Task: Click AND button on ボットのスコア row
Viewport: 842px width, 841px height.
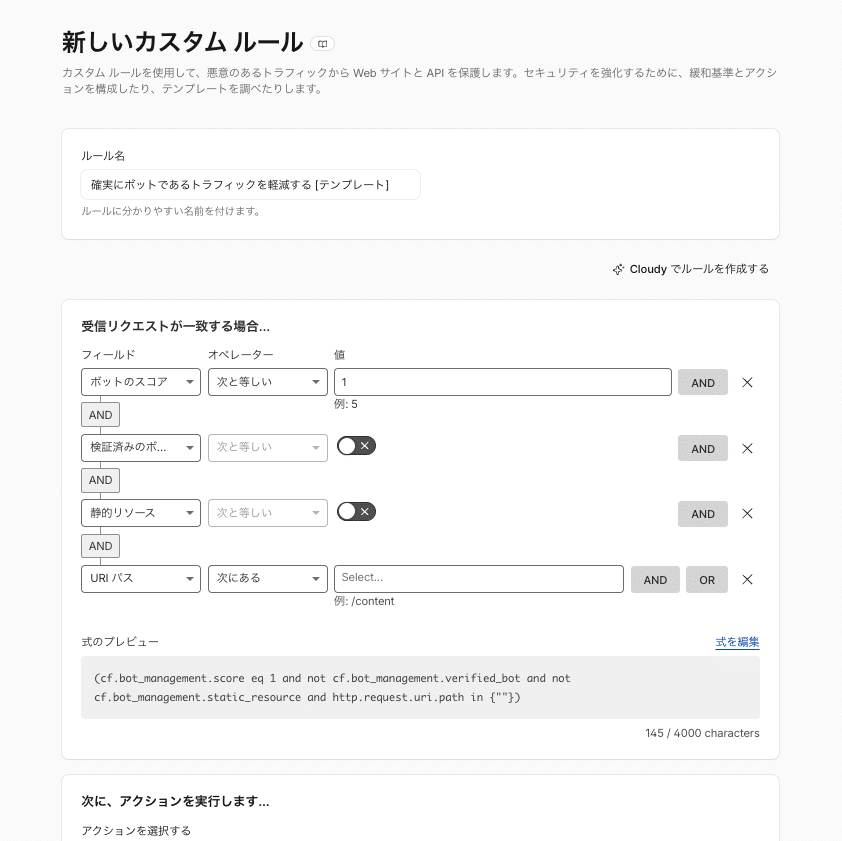Action: coord(702,382)
